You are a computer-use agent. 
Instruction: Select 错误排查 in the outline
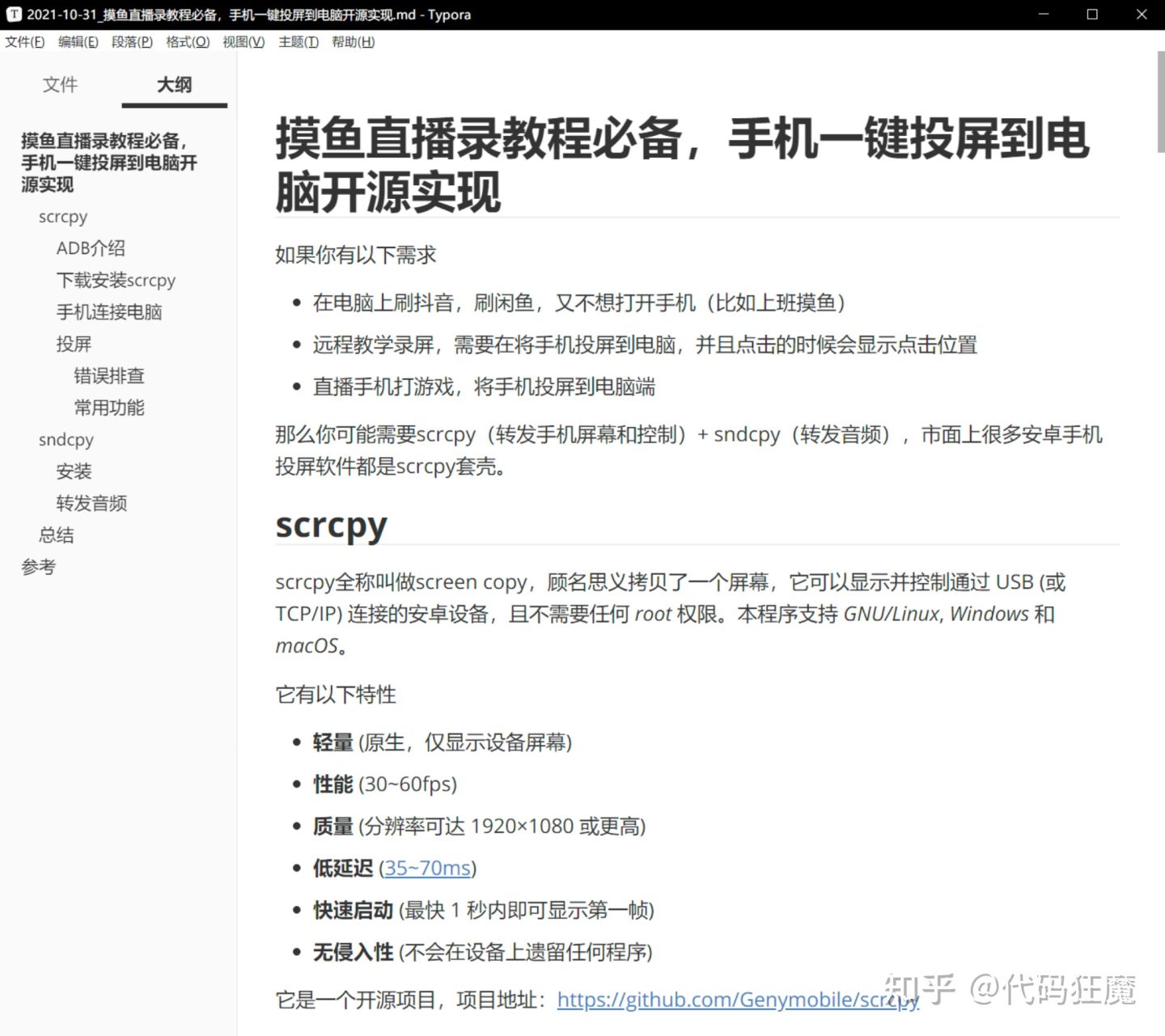(109, 376)
